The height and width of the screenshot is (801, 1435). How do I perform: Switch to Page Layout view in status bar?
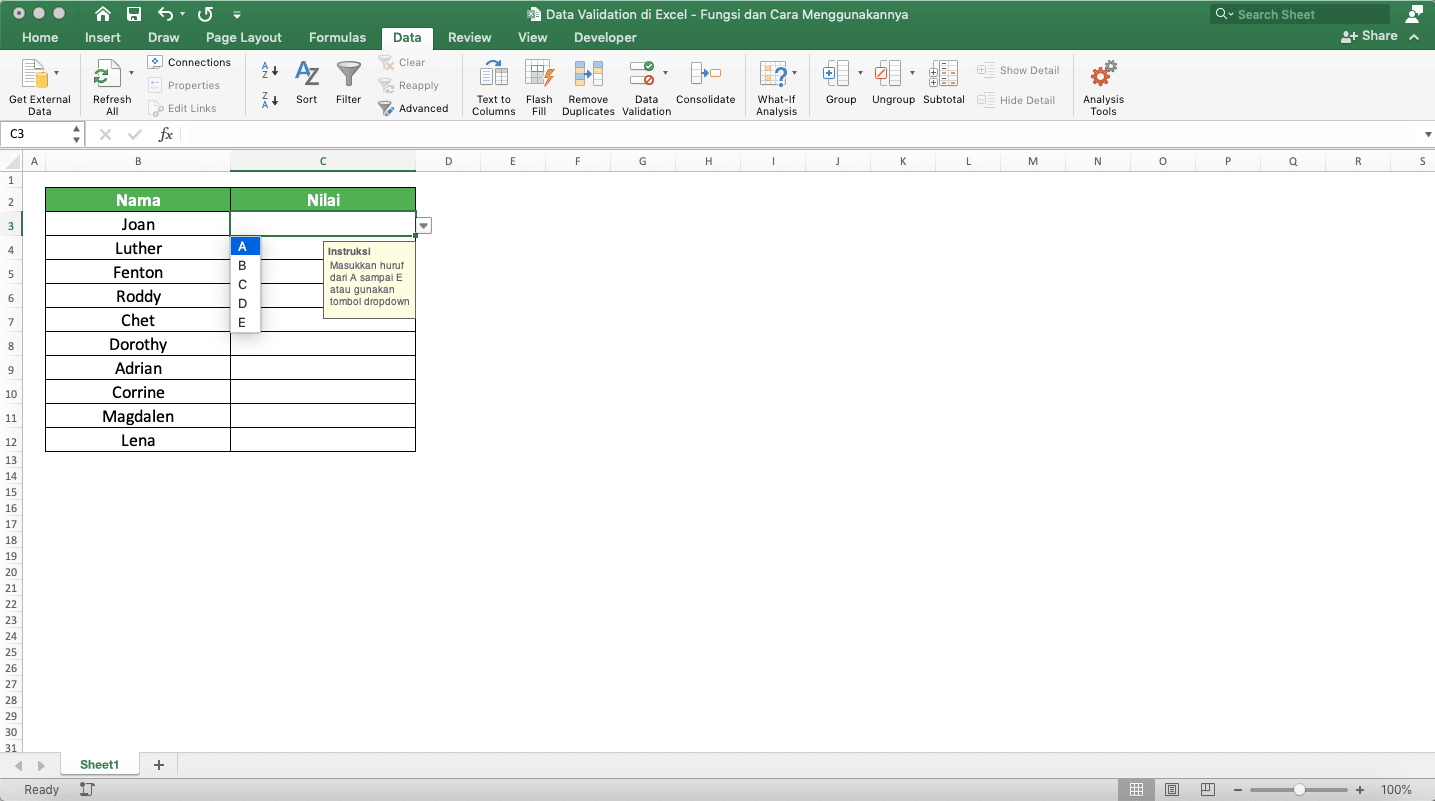coord(1172,790)
